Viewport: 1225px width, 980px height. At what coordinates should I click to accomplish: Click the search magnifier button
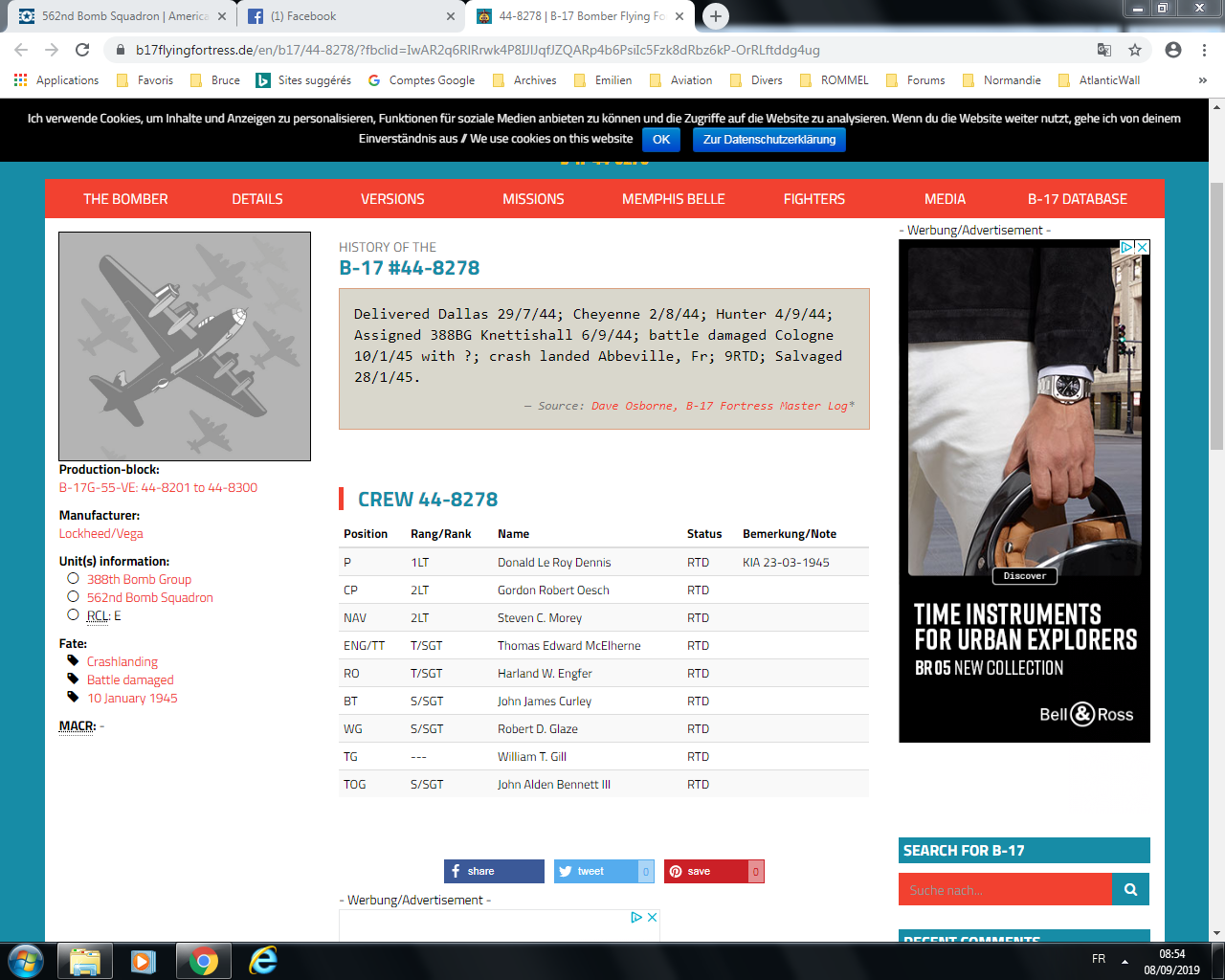(1130, 889)
